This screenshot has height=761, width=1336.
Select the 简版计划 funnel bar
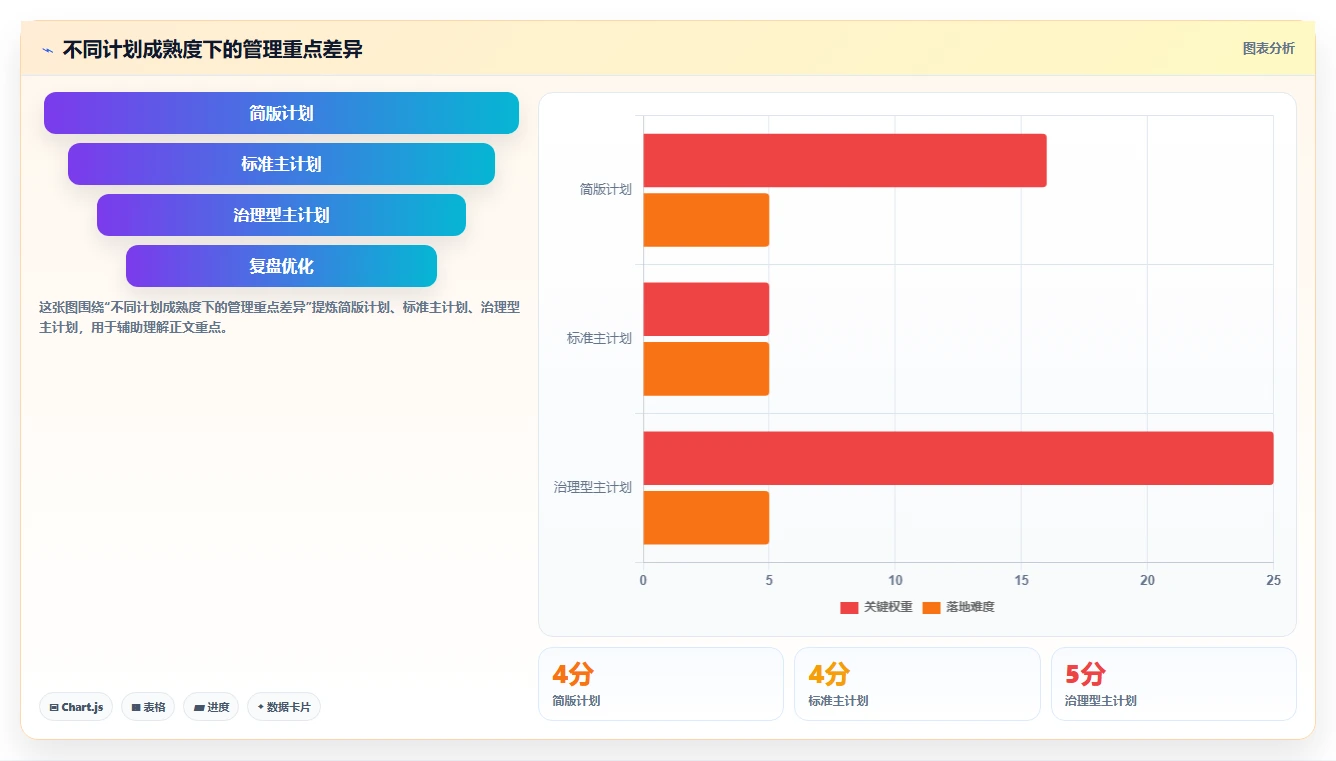(x=281, y=113)
